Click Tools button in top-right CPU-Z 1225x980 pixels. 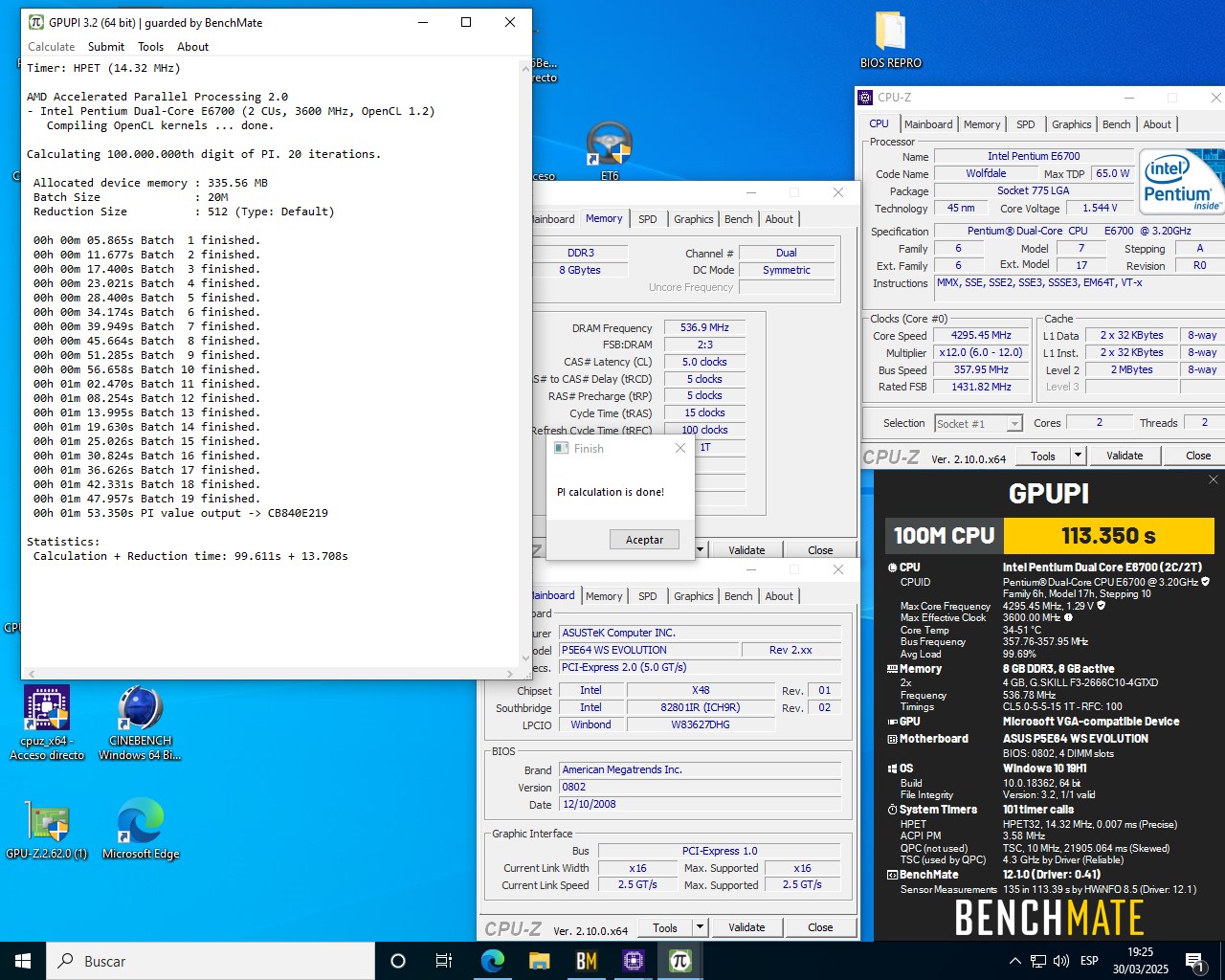[x=1043, y=456]
